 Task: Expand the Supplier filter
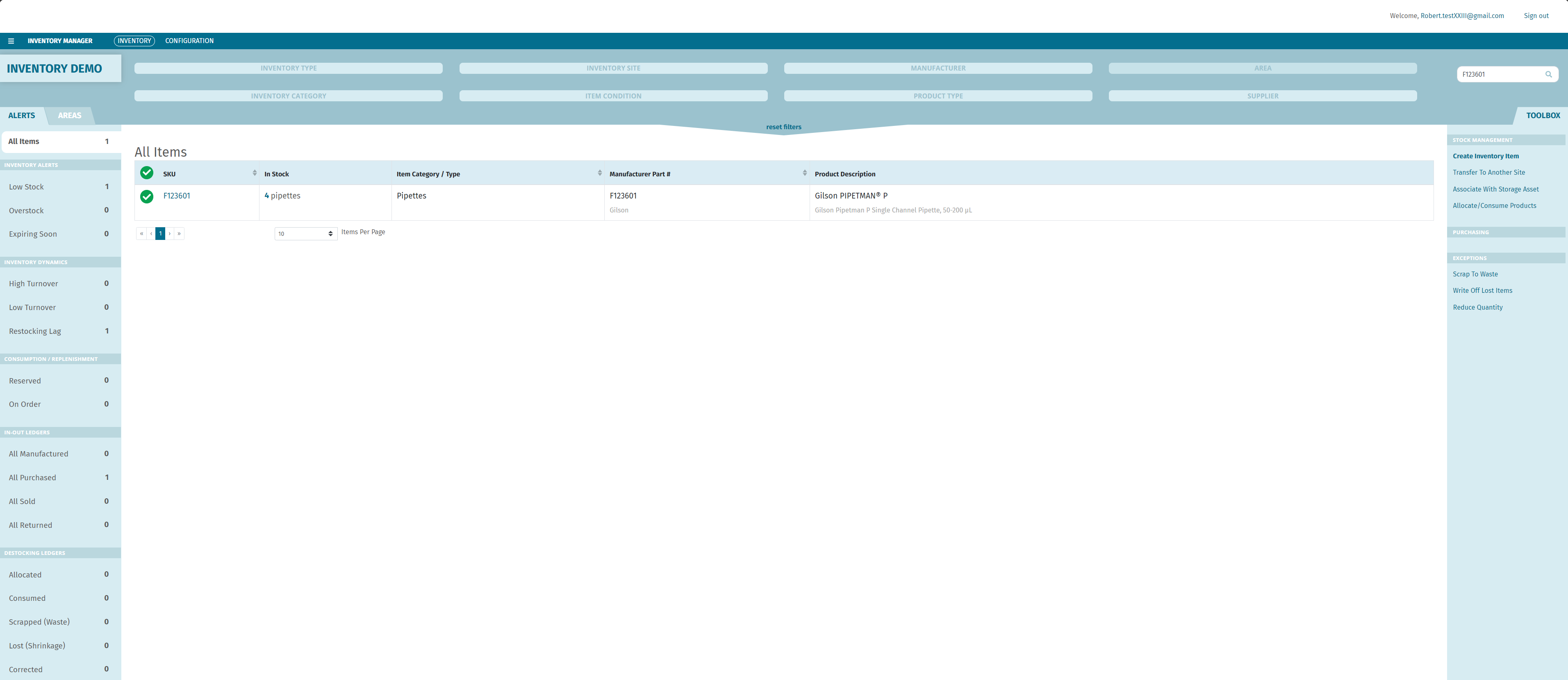point(1263,96)
